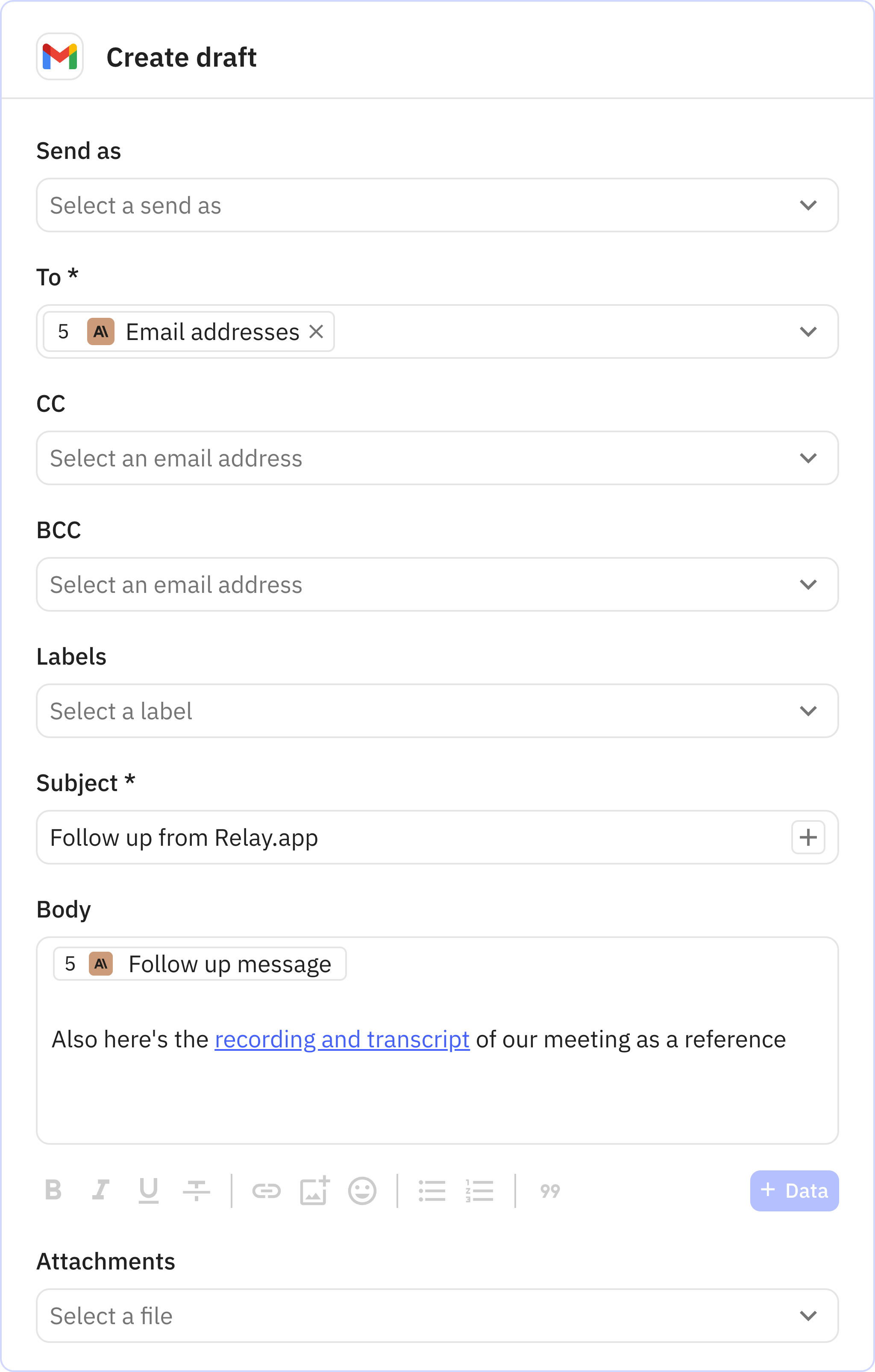The height and width of the screenshot is (1372, 875).
Task: Open the Send as dropdown
Action: pyautogui.click(x=808, y=205)
